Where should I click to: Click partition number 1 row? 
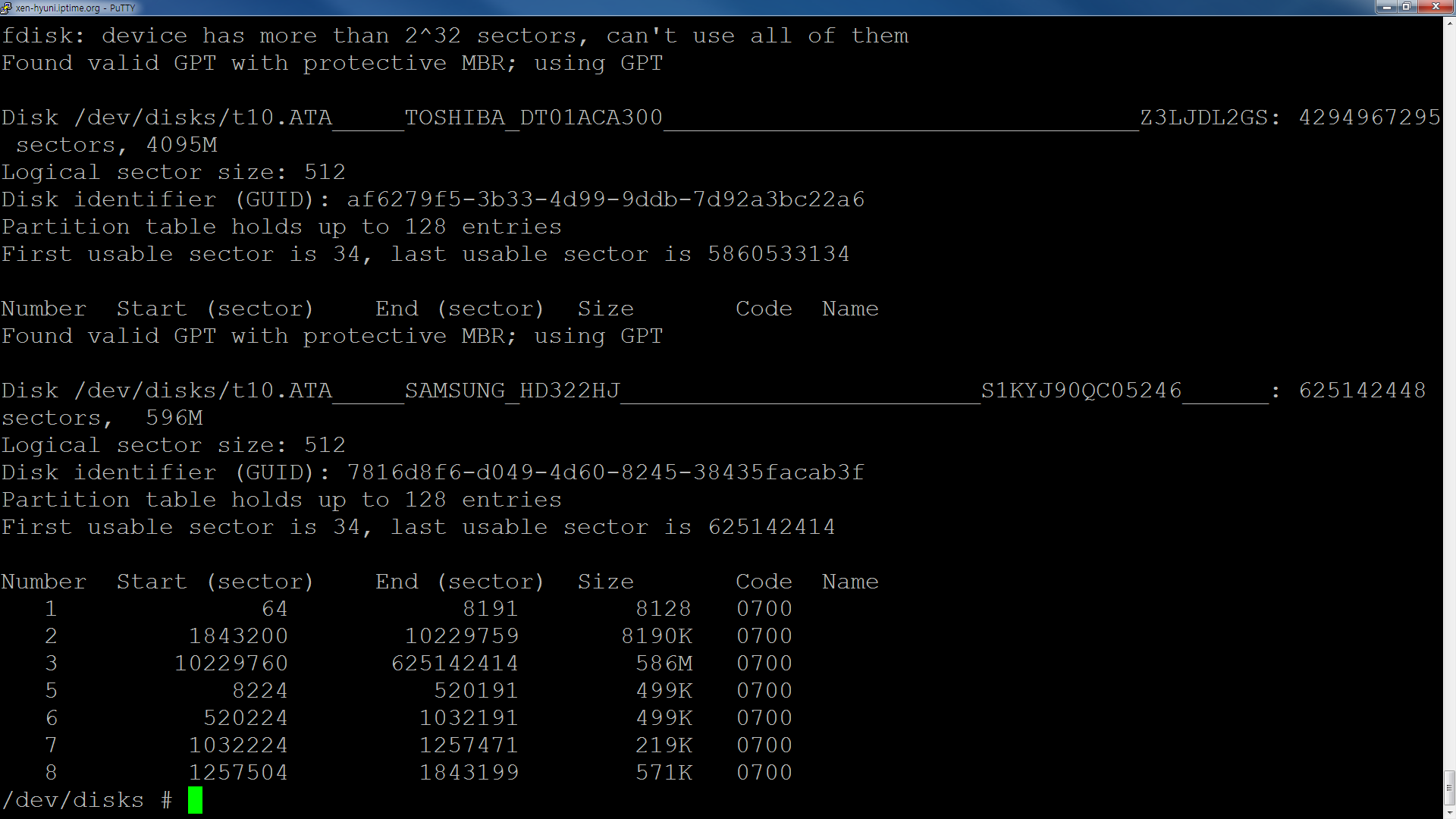400,608
